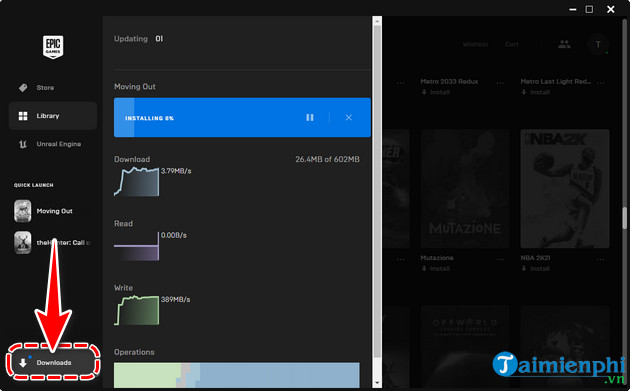Click the NBA 2K21 game cover

tap(565, 188)
